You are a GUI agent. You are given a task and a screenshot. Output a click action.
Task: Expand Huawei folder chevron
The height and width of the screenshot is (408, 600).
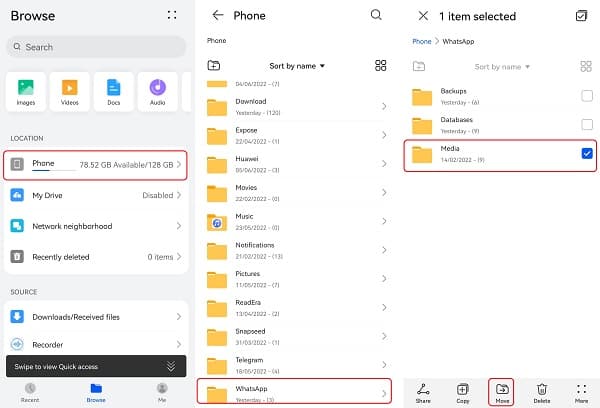point(384,164)
